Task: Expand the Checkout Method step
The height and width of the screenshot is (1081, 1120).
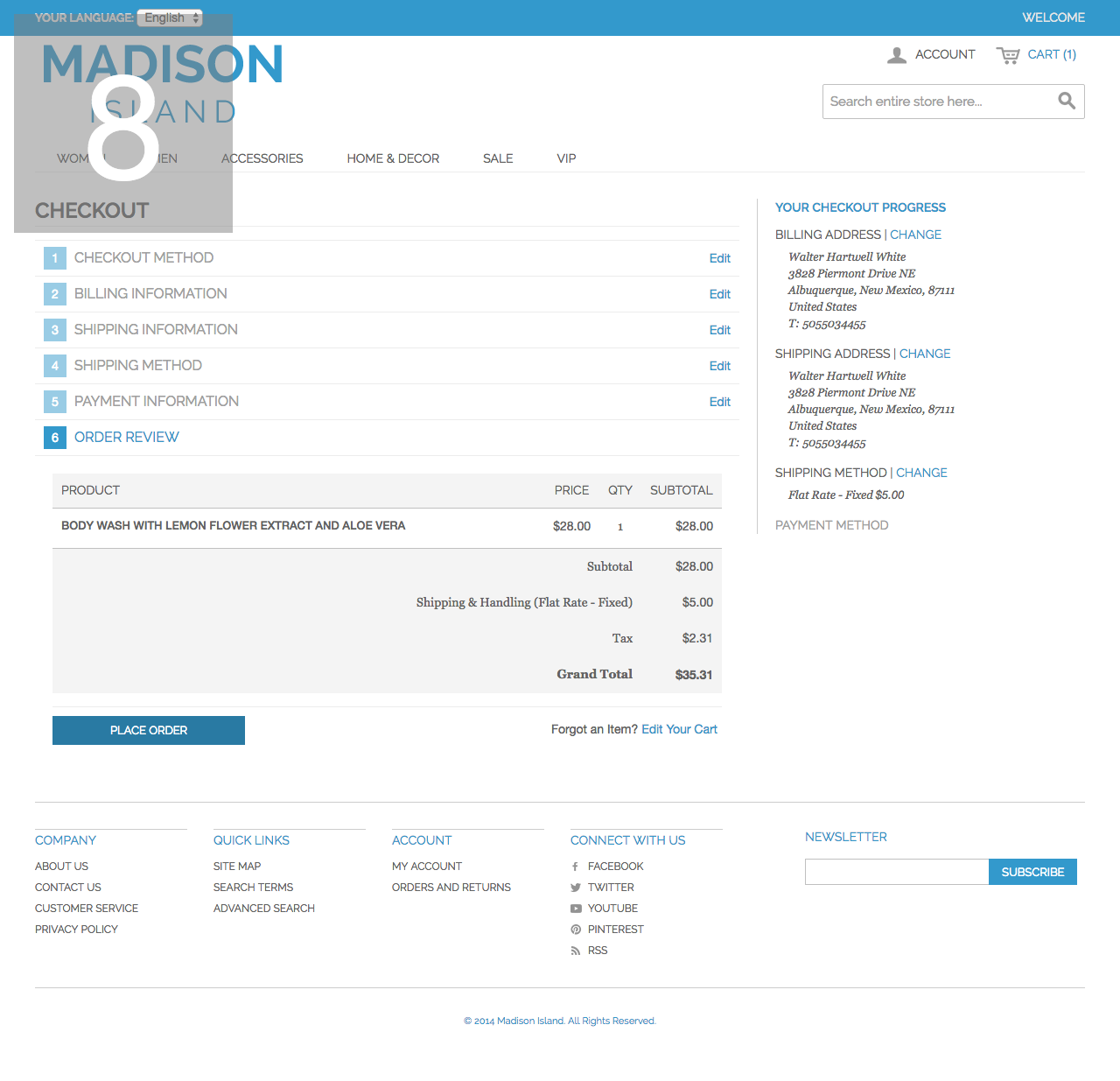Action: point(143,257)
